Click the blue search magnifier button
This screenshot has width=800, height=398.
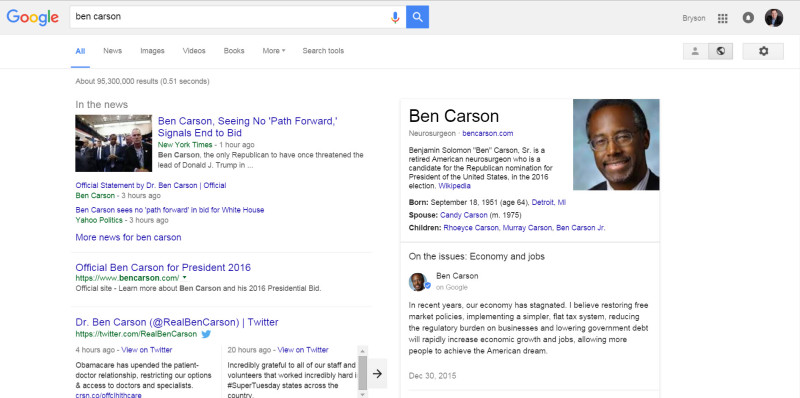417,17
